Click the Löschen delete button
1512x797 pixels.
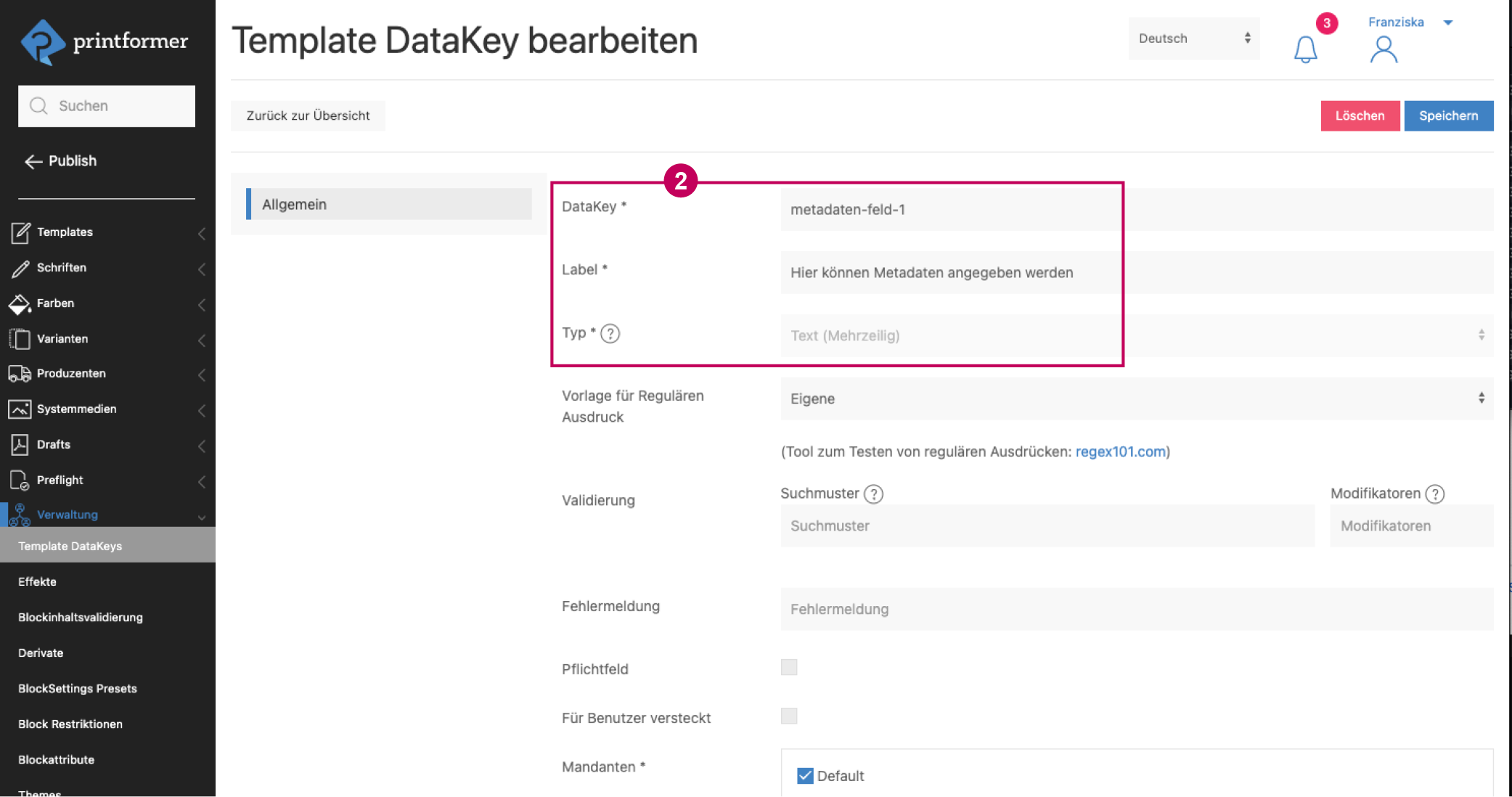click(1360, 116)
